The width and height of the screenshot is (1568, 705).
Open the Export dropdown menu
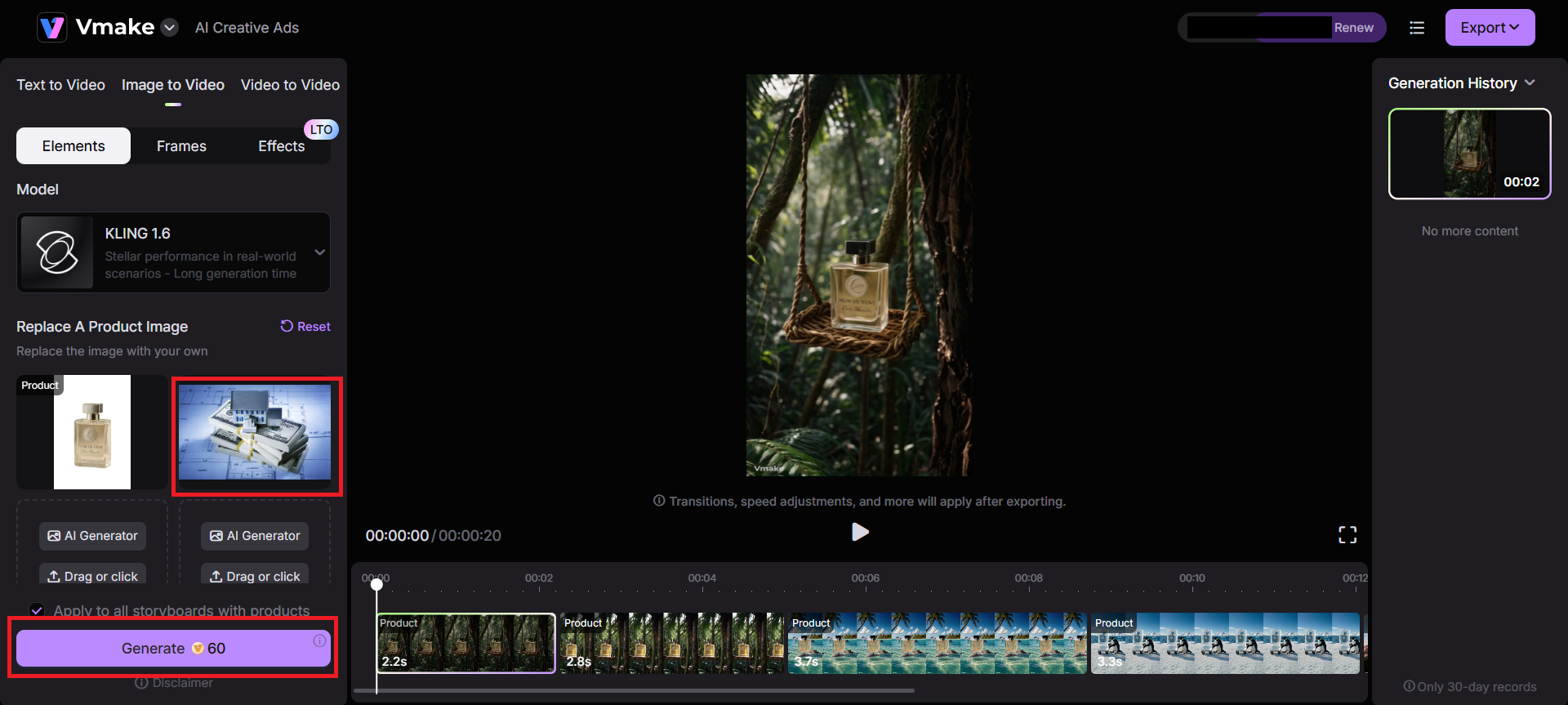click(x=1490, y=28)
